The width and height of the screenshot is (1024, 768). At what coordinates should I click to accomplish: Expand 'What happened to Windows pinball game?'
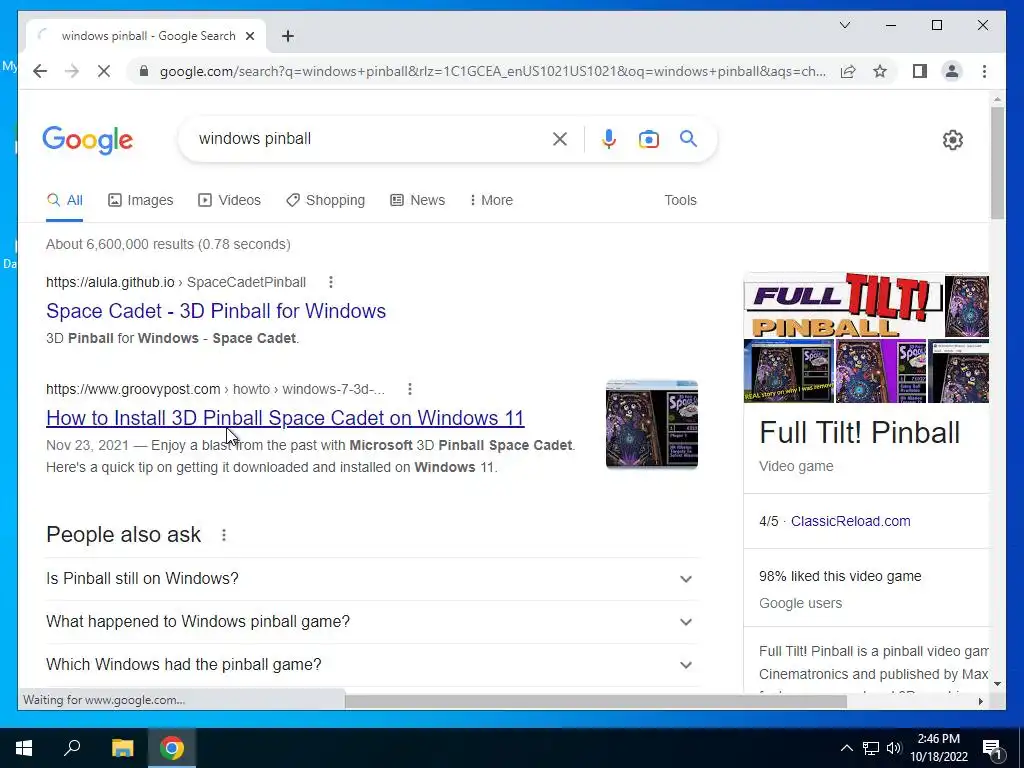tap(370, 622)
